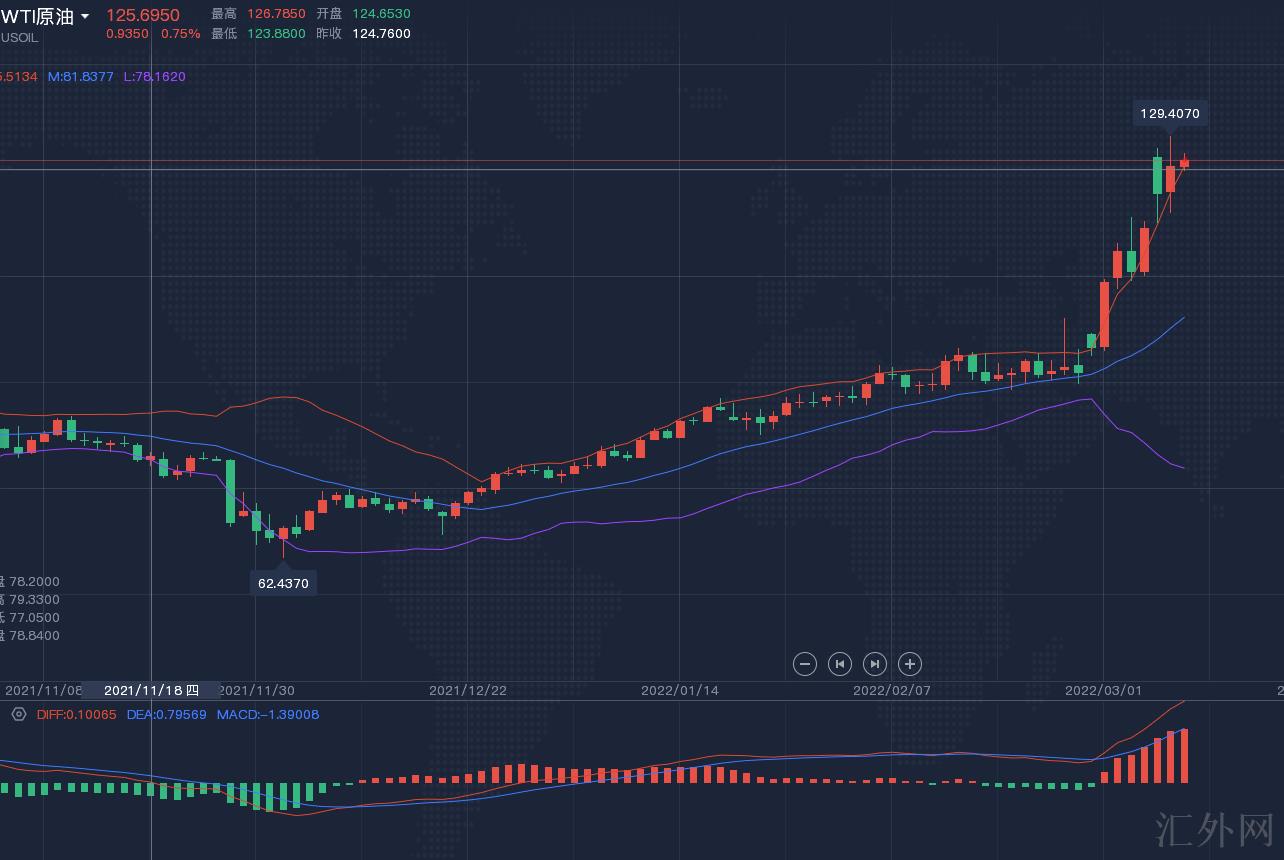Click the purple L:78.1620 Bollinger lower label
This screenshot has width=1284, height=860.
[154, 77]
